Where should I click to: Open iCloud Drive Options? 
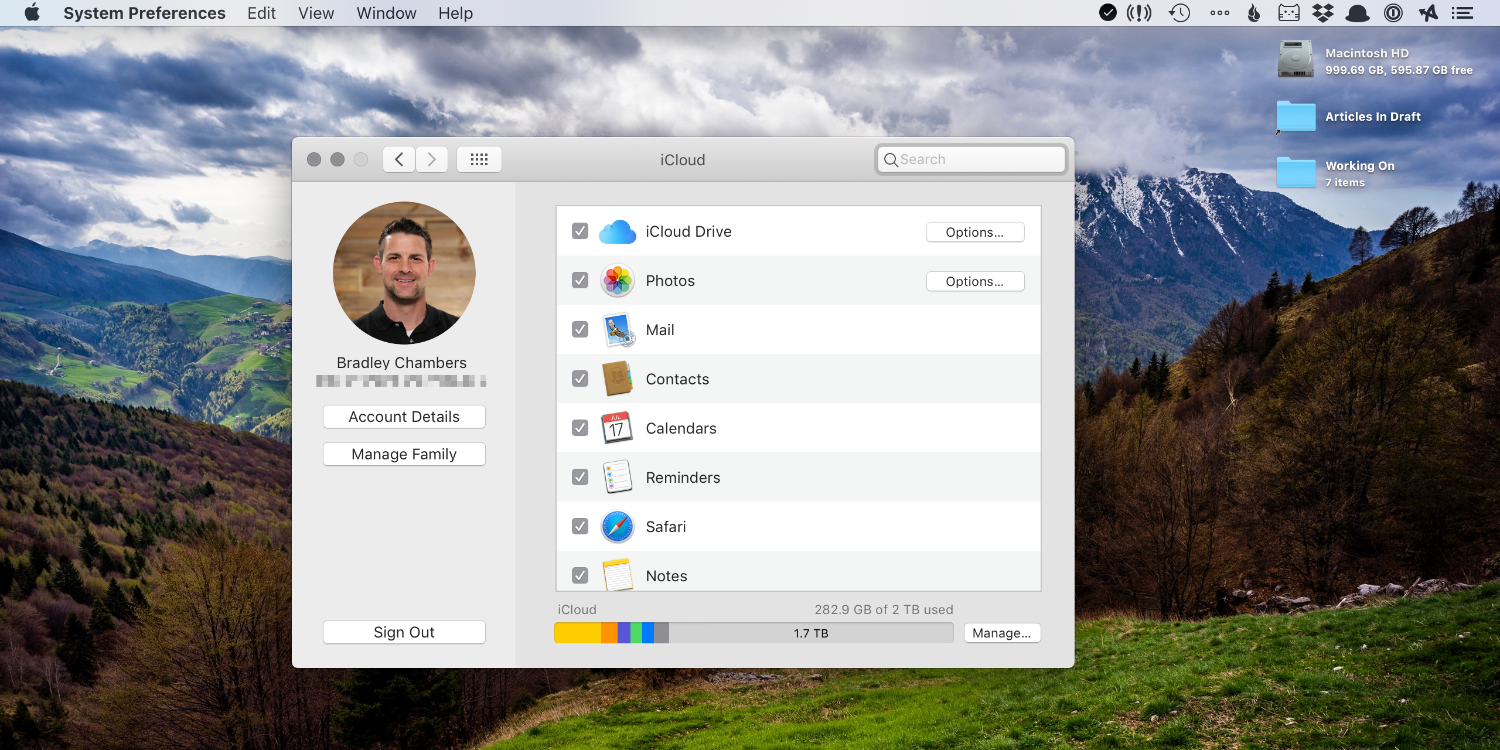(x=975, y=232)
